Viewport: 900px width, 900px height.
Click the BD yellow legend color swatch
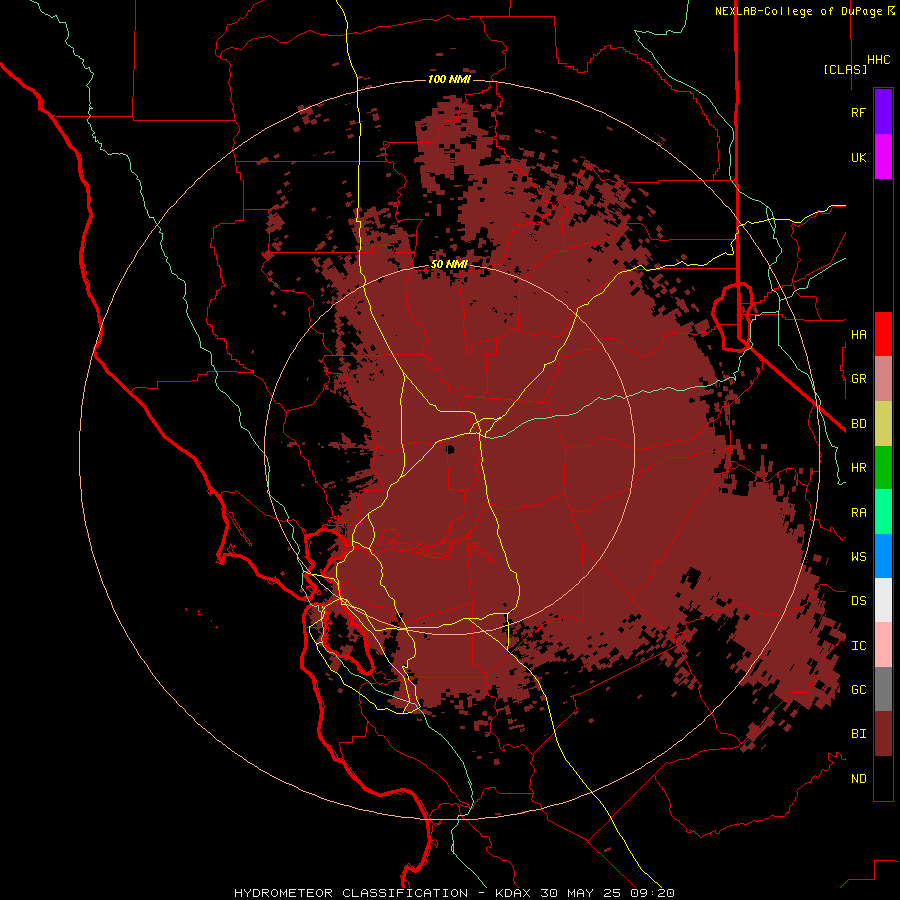pos(883,423)
